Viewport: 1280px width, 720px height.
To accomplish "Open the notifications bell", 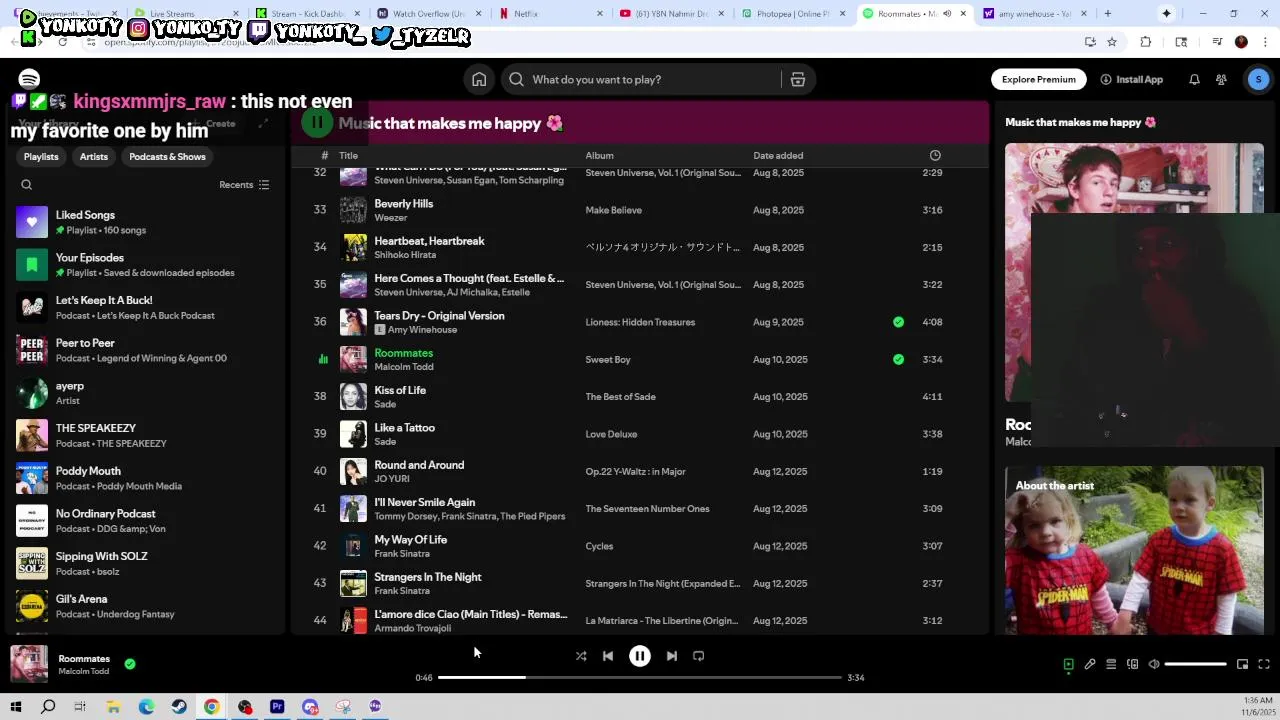I will (1194, 80).
